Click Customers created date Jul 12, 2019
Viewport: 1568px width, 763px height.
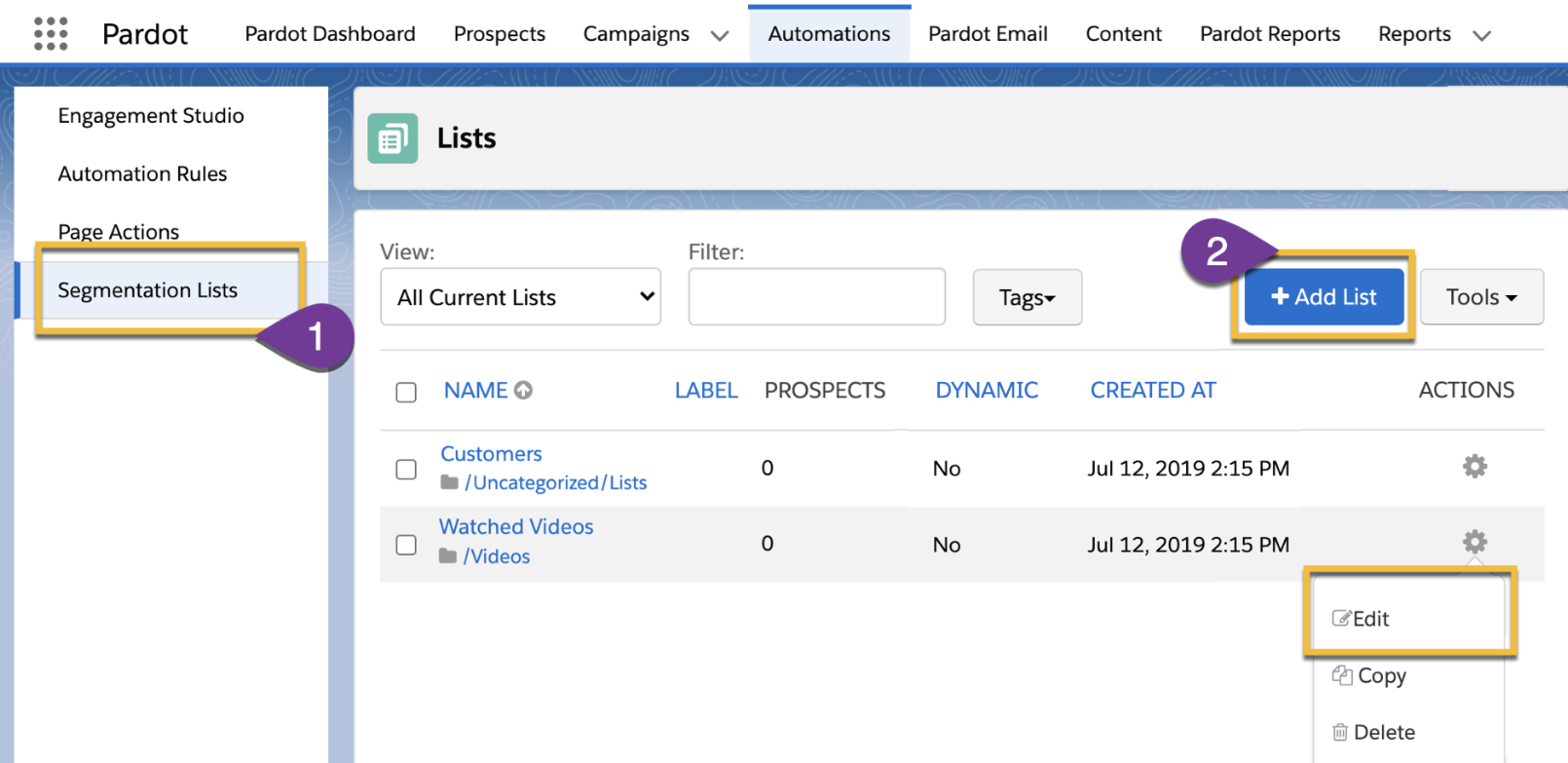pos(1188,469)
